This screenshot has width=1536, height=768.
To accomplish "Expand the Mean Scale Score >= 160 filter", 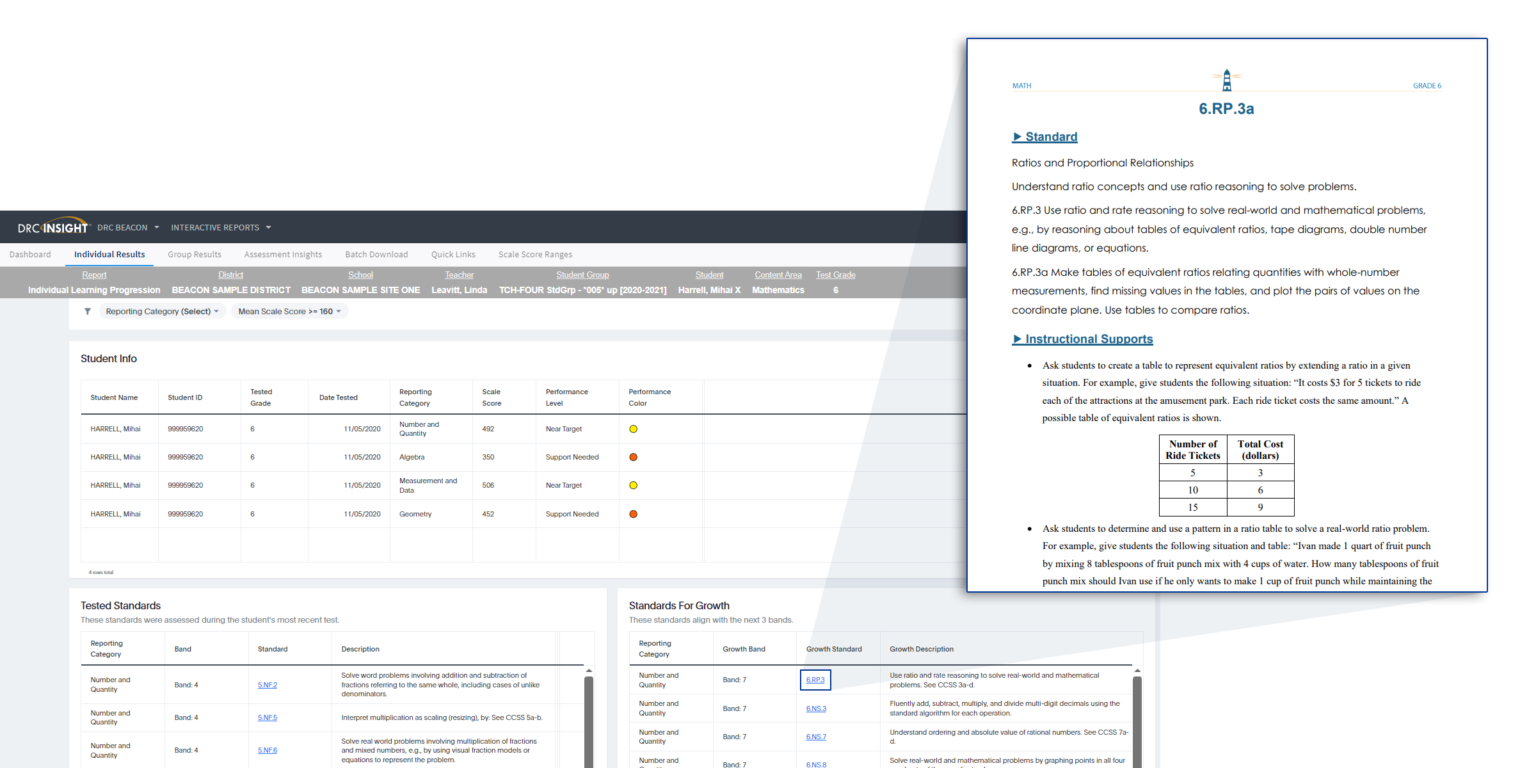I will pos(289,312).
